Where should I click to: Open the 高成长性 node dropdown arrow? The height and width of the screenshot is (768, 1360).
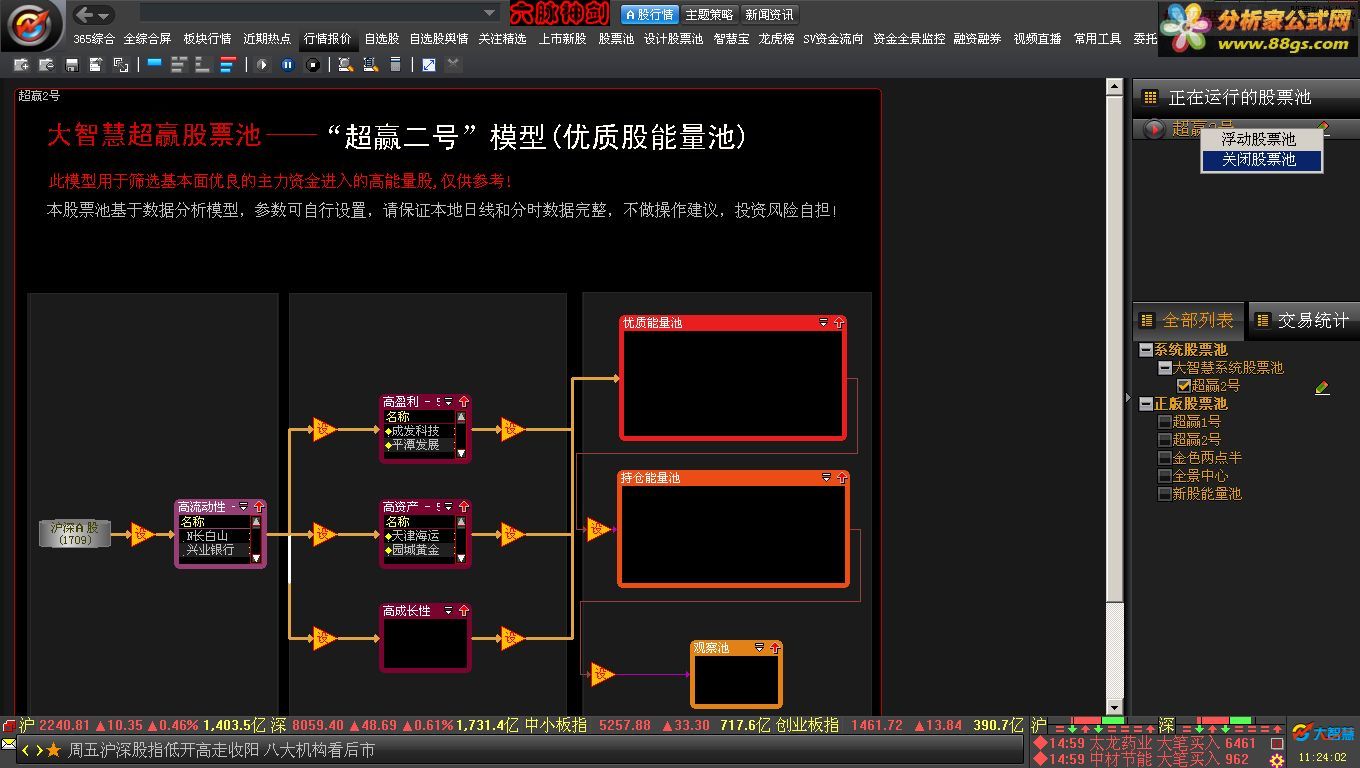[448, 611]
